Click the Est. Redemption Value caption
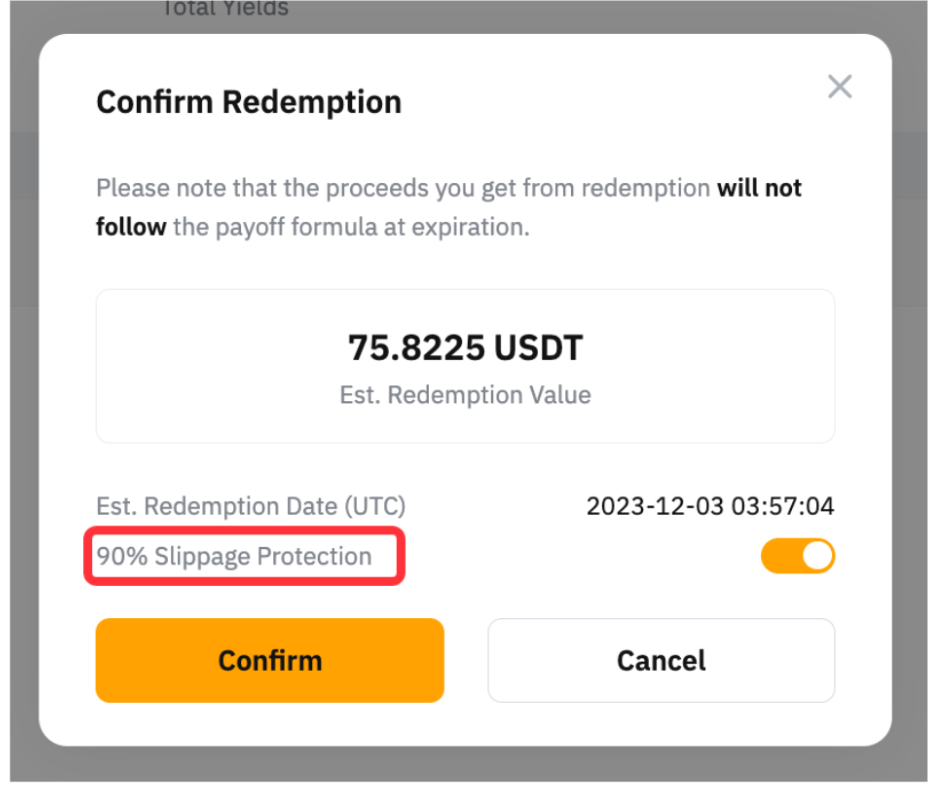 465,395
